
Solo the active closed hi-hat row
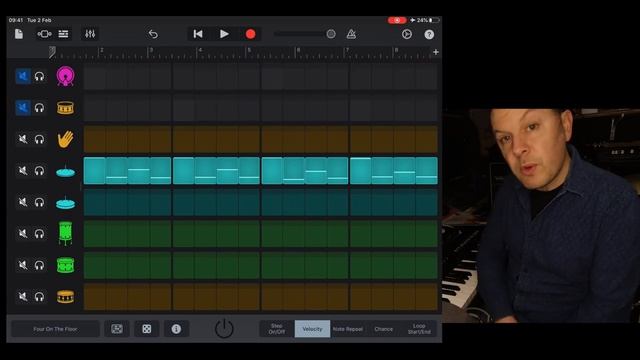[x=39, y=171]
